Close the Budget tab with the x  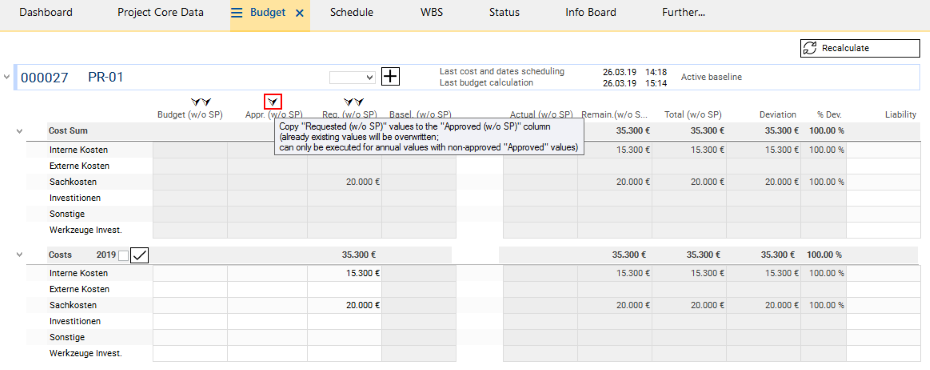tap(300, 12)
